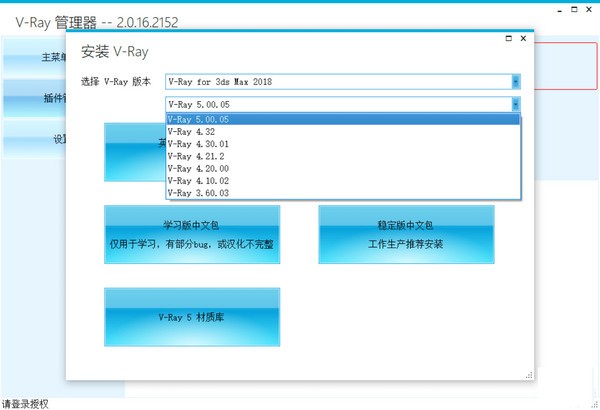Close the V-Ray 管理器 main window
600x410 pixels.
589,9
